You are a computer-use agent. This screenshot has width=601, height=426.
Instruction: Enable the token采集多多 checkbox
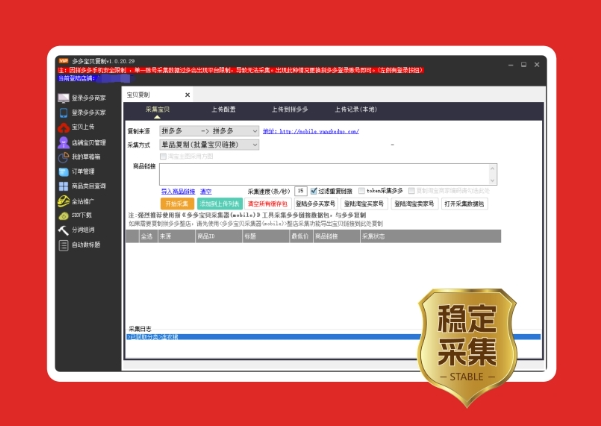pyautogui.click(x=361, y=191)
